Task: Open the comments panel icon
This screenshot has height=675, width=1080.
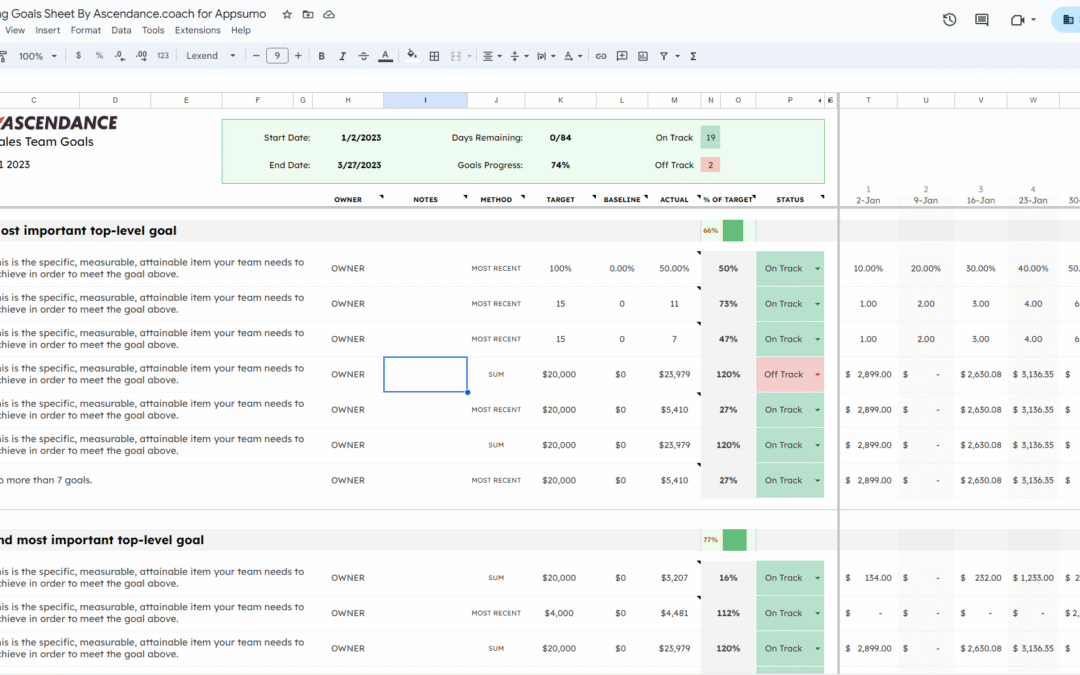Action: (x=982, y=20)
